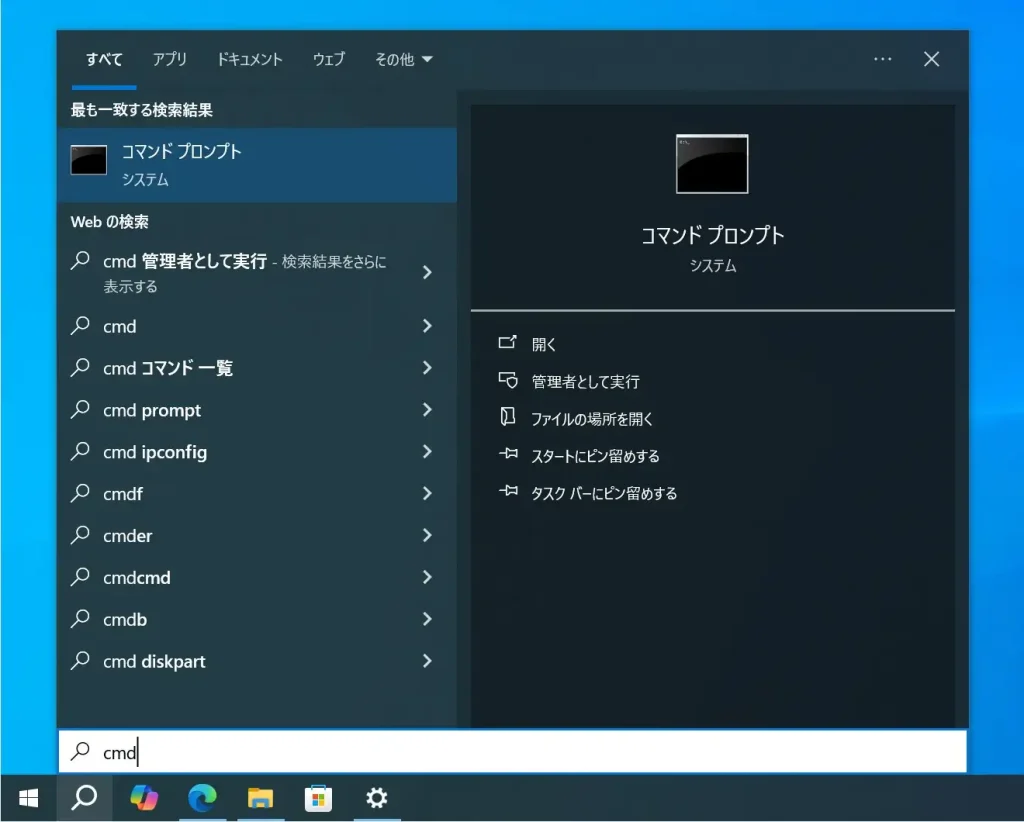Click the コマンド プロンプト preview thumbnail icon
Image resolution: width=1024 pixels, height=822 pixels.
pyautogui.click(x=711, y=164)
